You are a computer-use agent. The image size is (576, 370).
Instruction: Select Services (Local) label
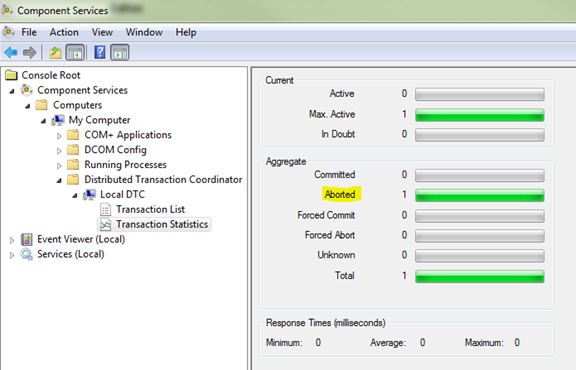tap(71, 254)
